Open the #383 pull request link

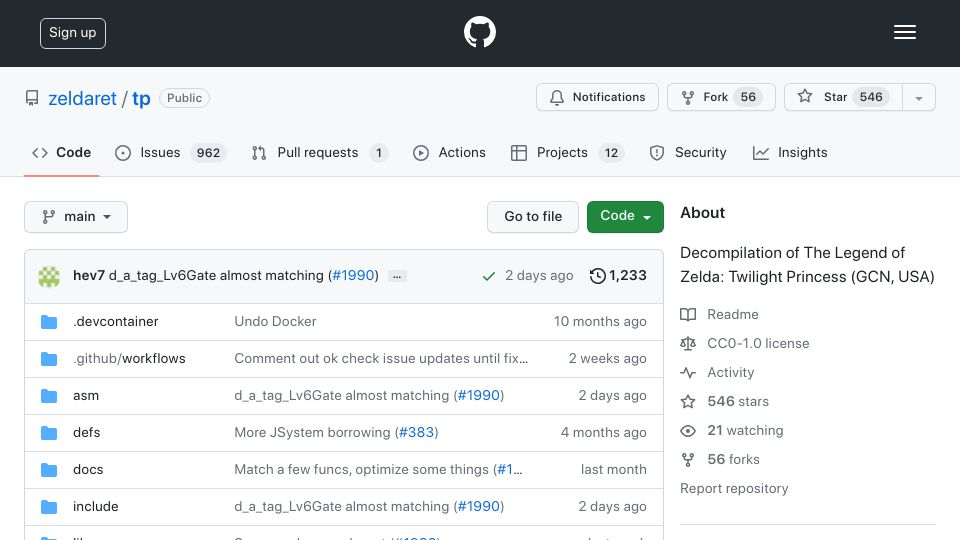coord(416,432)
